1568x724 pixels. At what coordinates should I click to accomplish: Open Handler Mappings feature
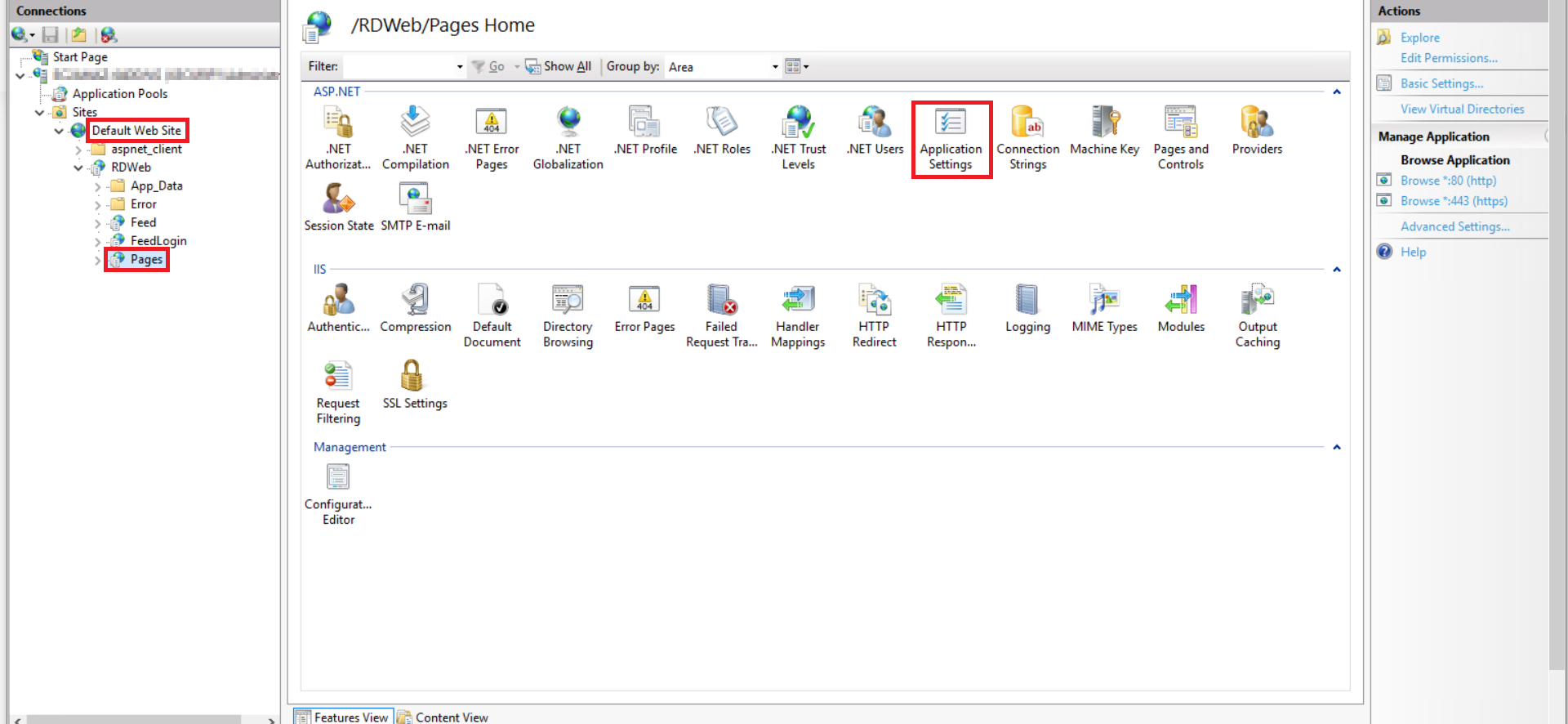tap(798, 315)
